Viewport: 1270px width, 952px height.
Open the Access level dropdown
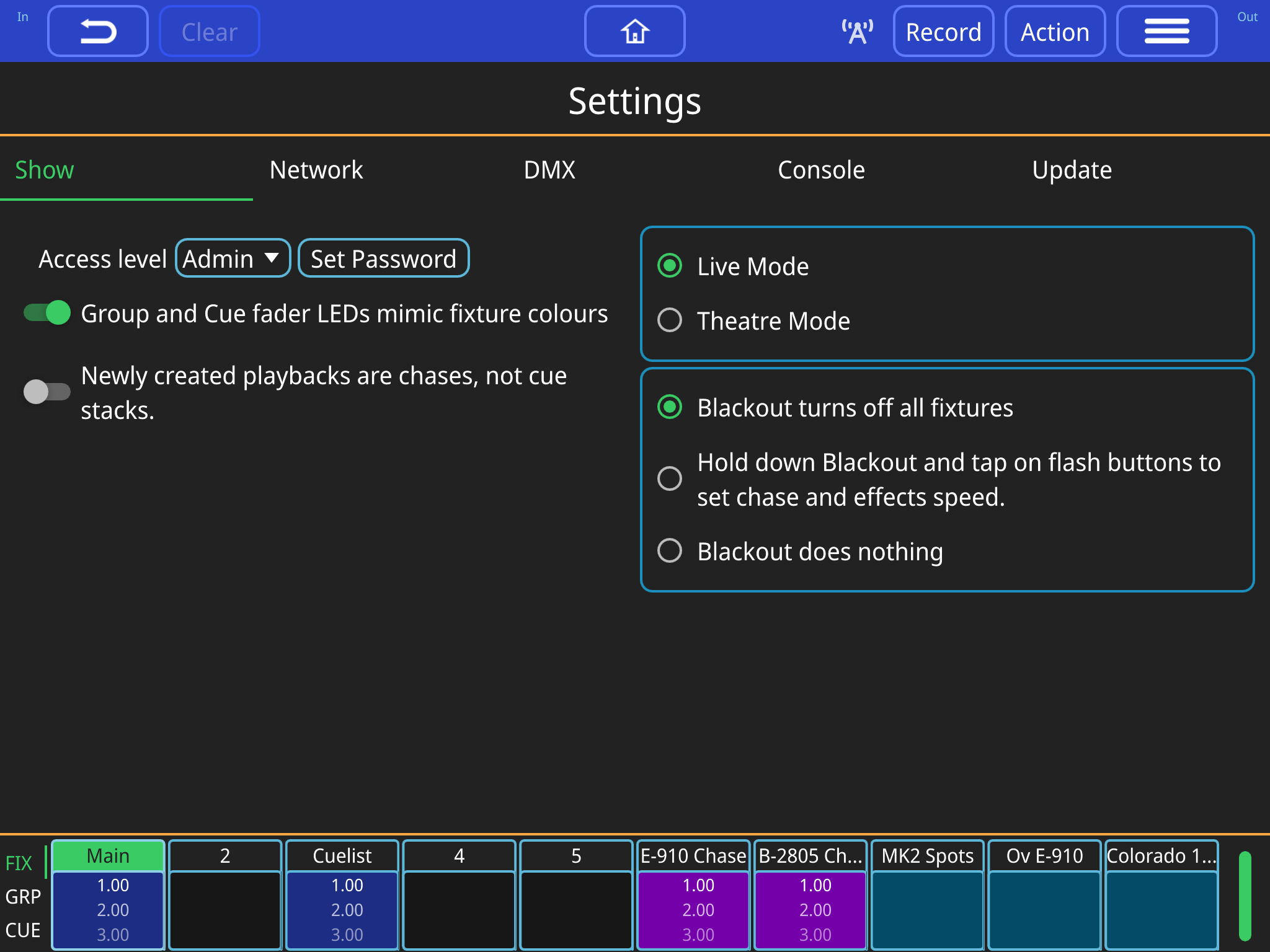click(233, 258)
